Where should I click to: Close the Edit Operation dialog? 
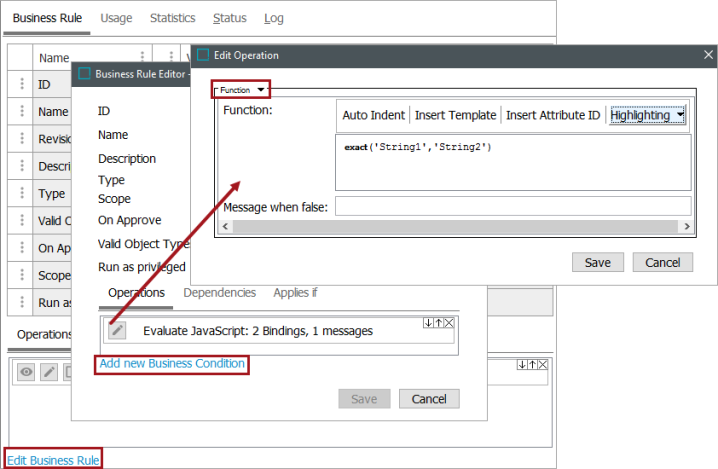[708, 55]
